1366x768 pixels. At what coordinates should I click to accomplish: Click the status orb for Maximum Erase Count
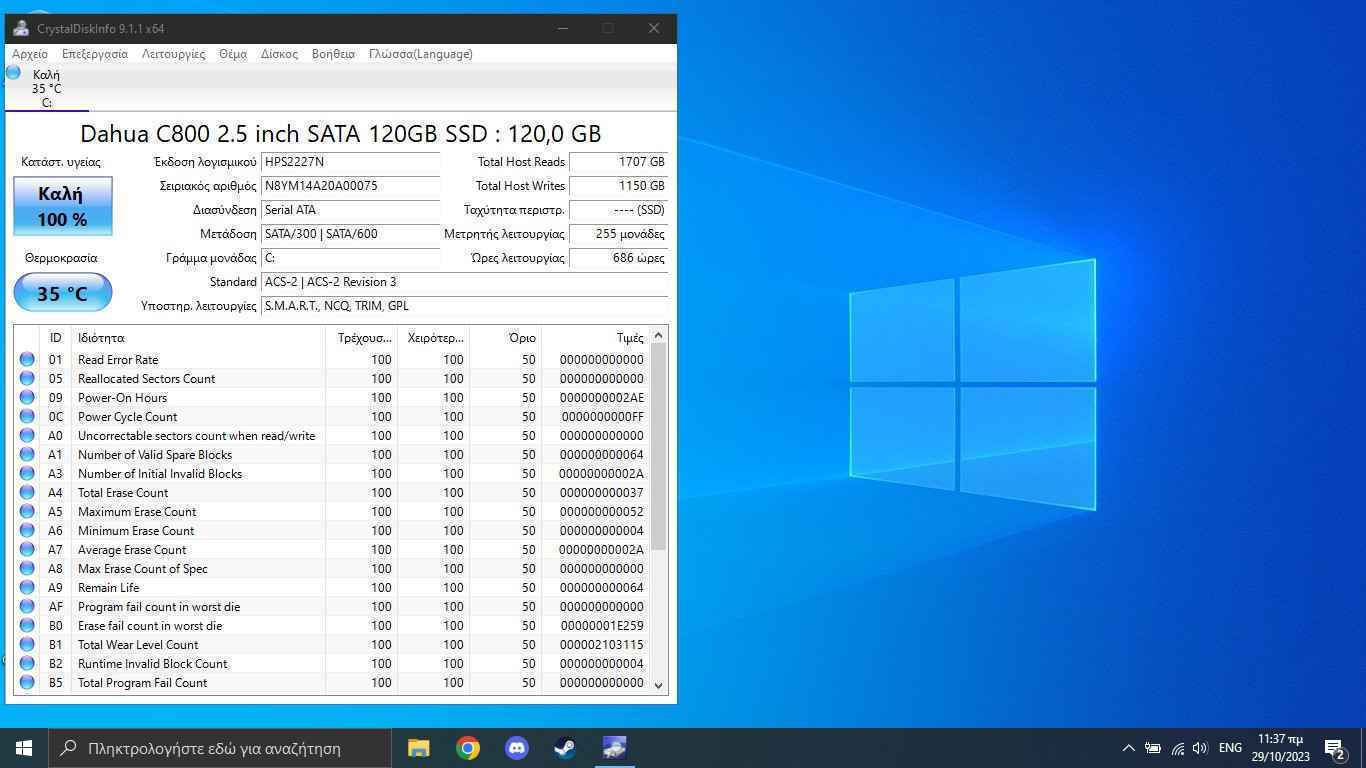pos(27,511)
